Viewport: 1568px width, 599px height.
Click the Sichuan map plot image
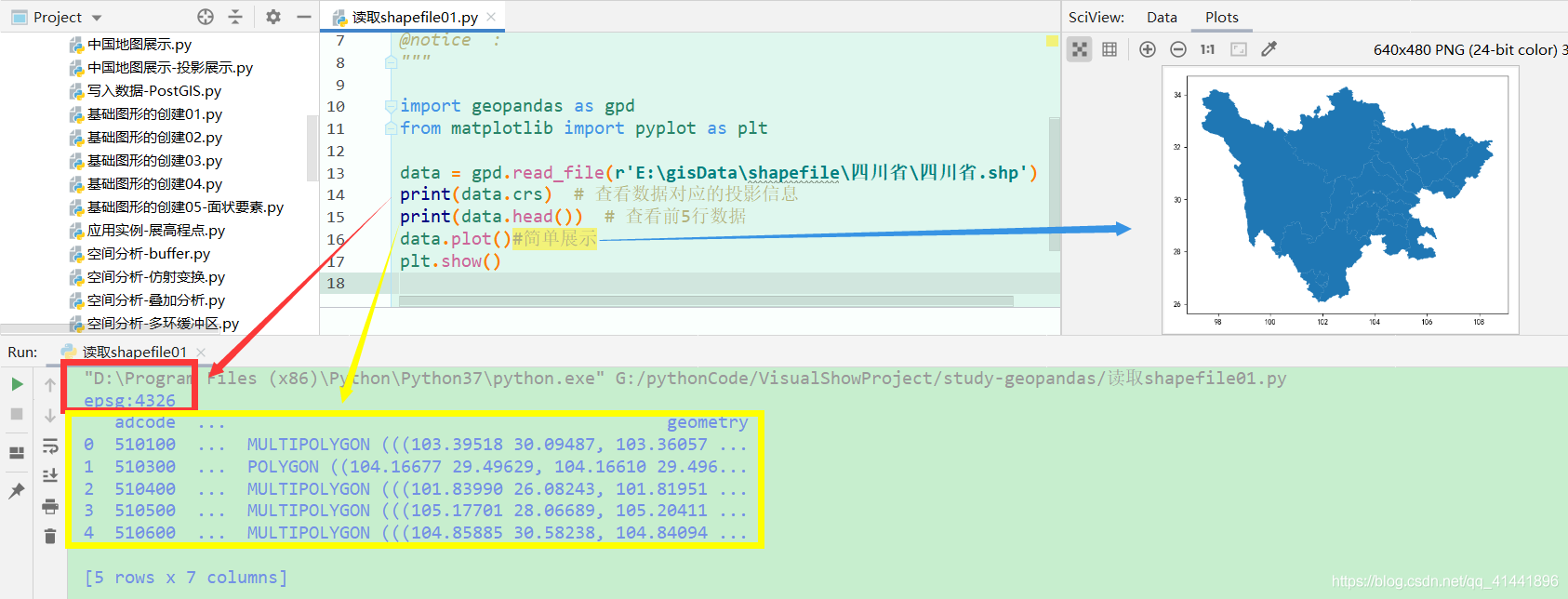point(1340,199)
